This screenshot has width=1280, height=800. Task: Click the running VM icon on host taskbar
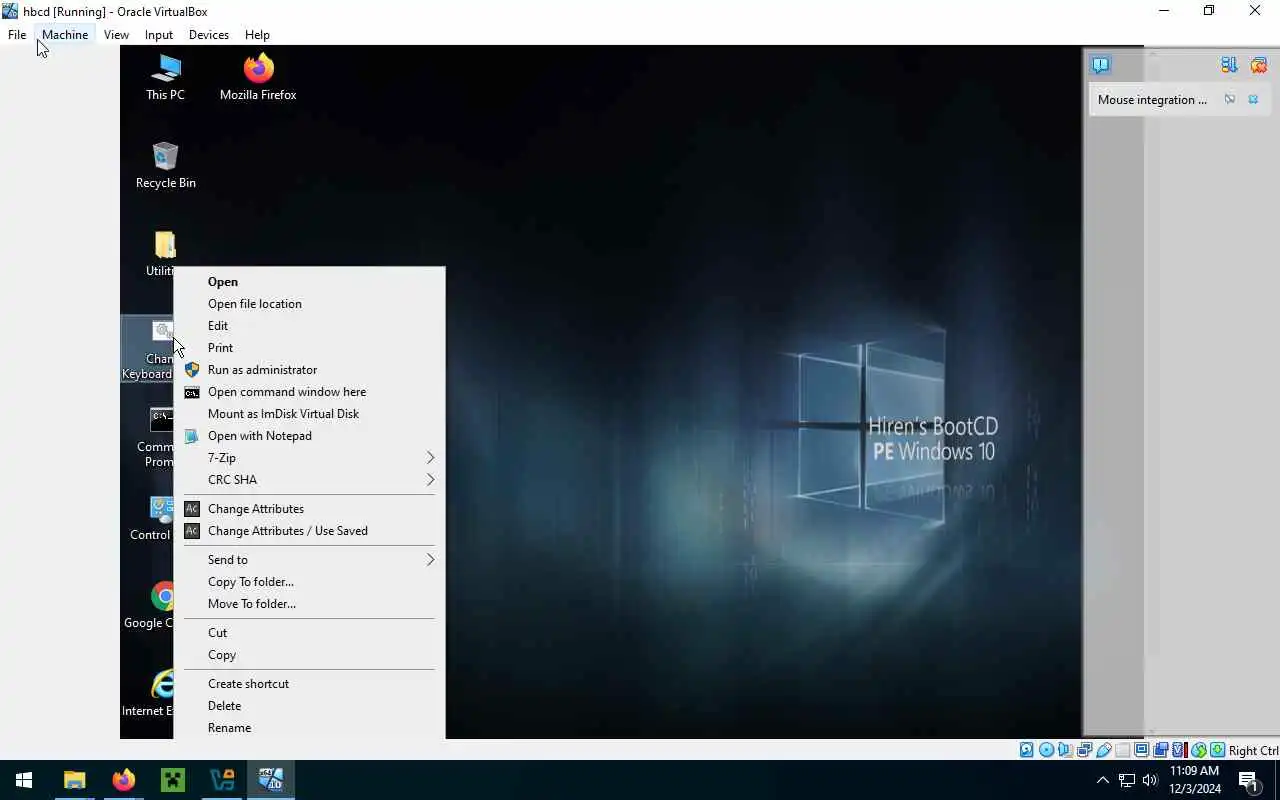(x=271, y=780)
